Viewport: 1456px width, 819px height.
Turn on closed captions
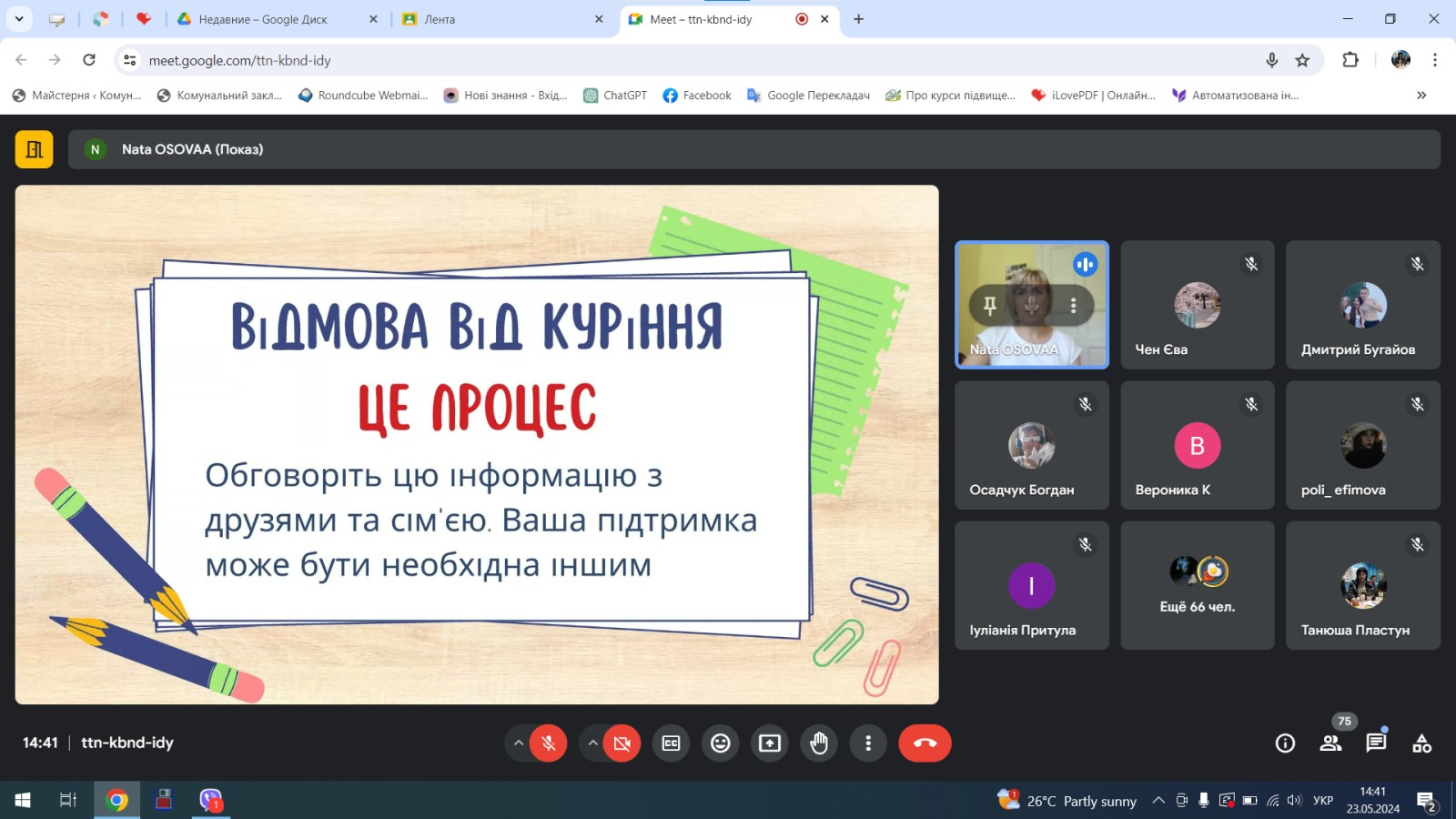point(671,743)
